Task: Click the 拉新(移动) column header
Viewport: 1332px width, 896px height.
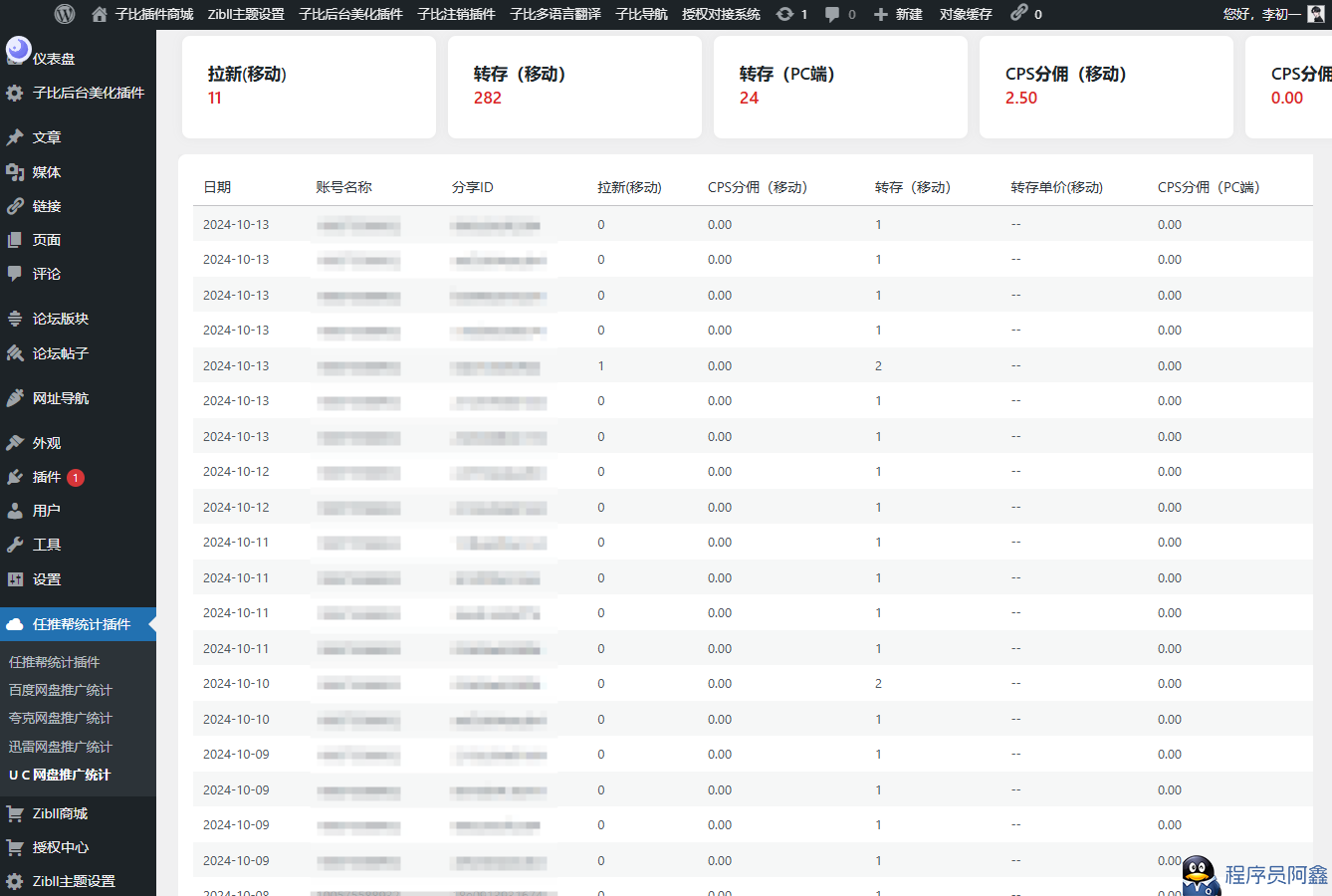Action: click(x=629, y=187)
